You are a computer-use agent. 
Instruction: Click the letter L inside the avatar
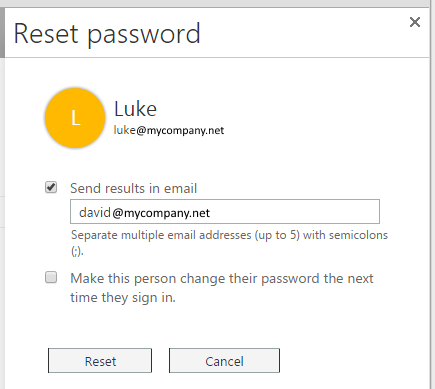76,118
